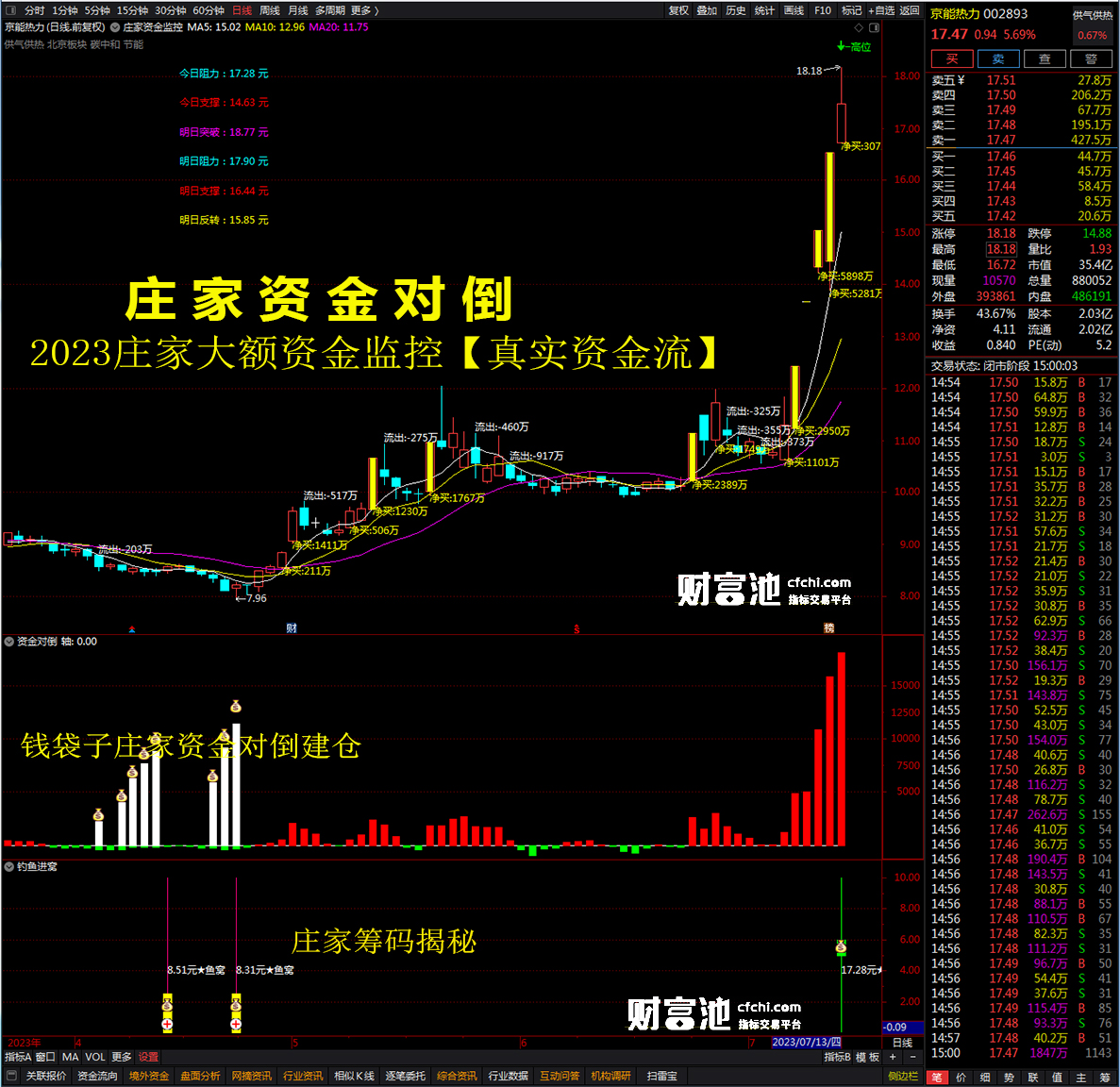Open the 综合资讯 tab
1120x1087 pixels.
457,1077
